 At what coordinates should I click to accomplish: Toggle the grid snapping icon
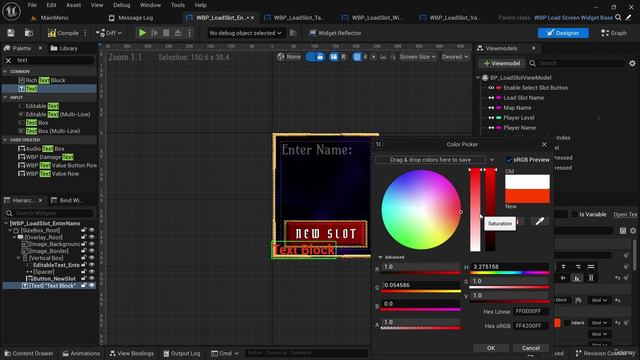[x=357, y=57]
